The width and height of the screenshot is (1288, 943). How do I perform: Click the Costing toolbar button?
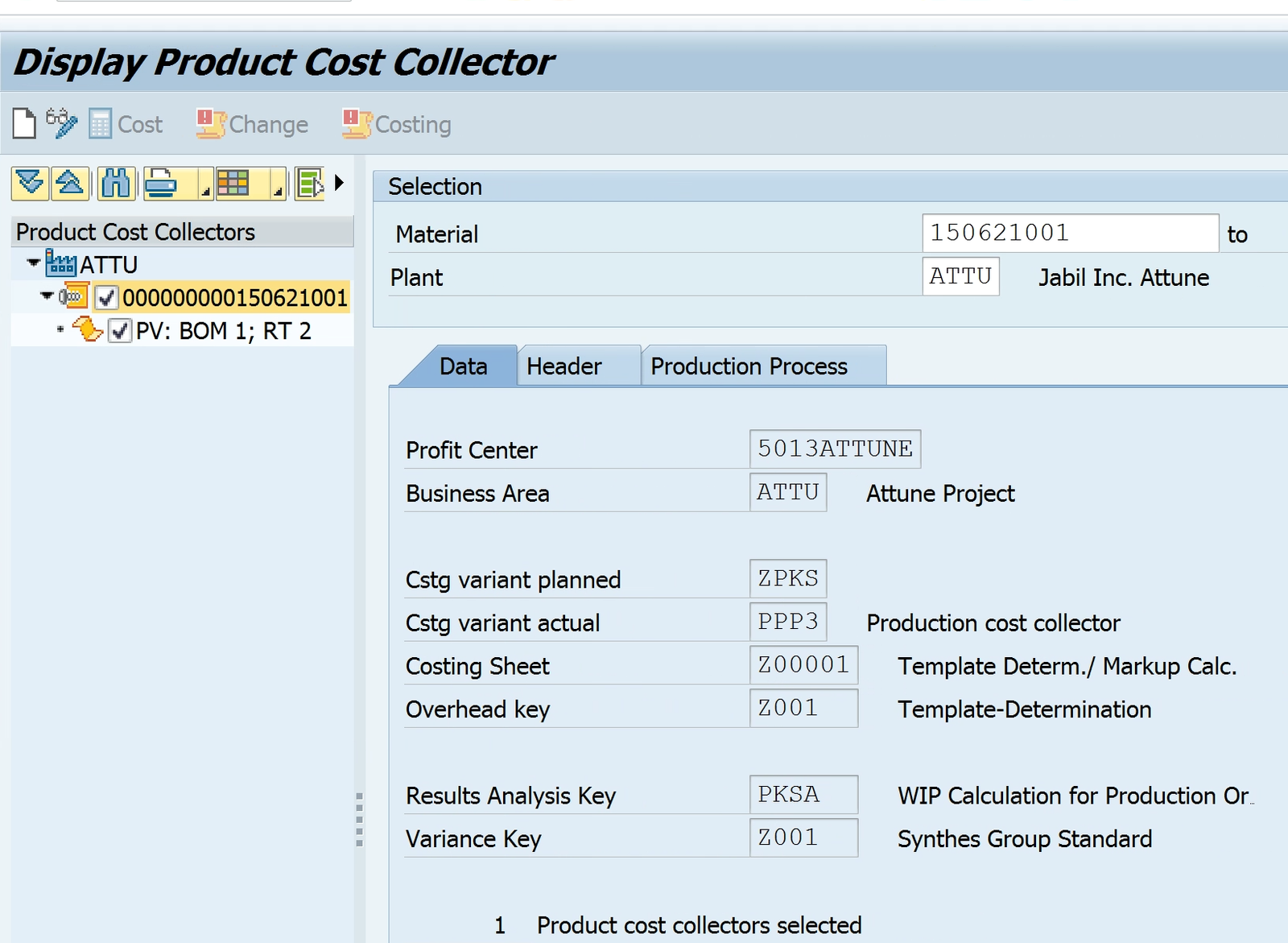pyautogui.click(x=397, y=124)
